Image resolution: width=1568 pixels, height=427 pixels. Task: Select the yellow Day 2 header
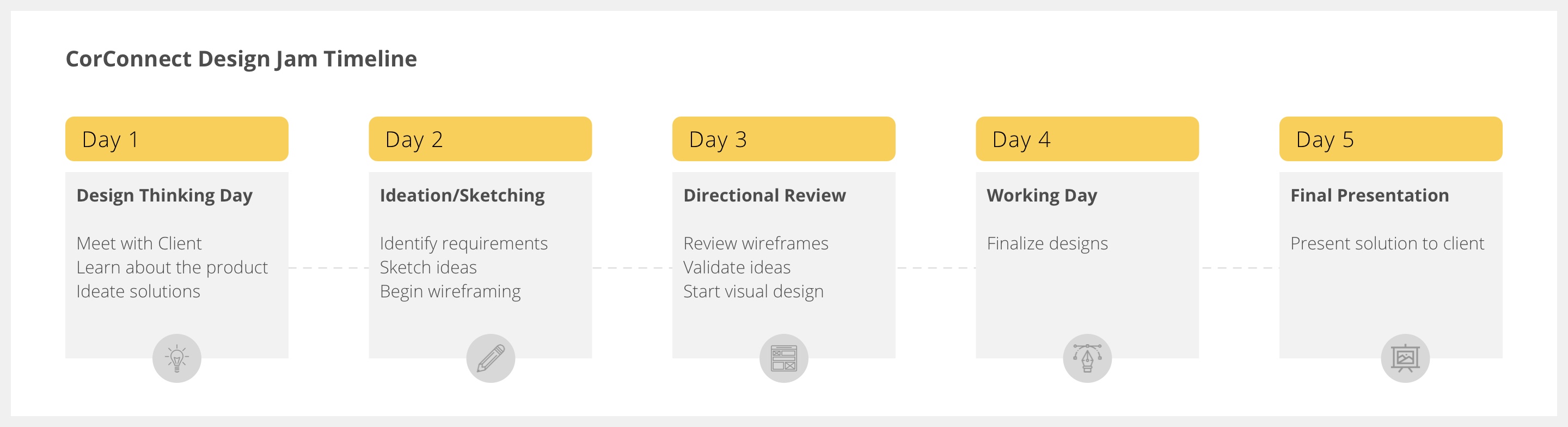(x=480, y=139)
